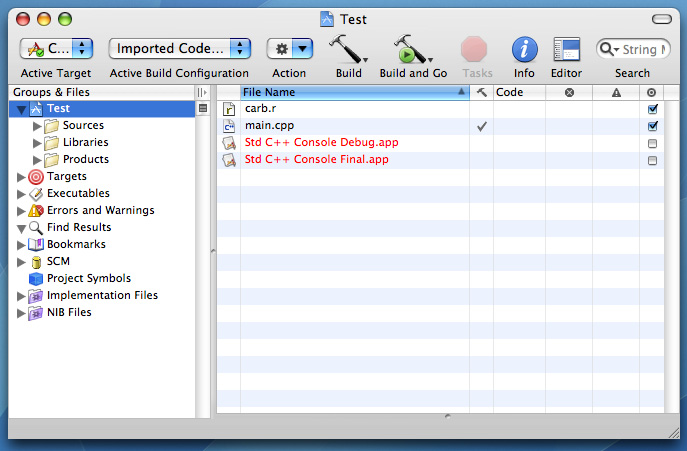Expand the Sources folder
This screenshot has width=687, height=451.
coord(38,126)
